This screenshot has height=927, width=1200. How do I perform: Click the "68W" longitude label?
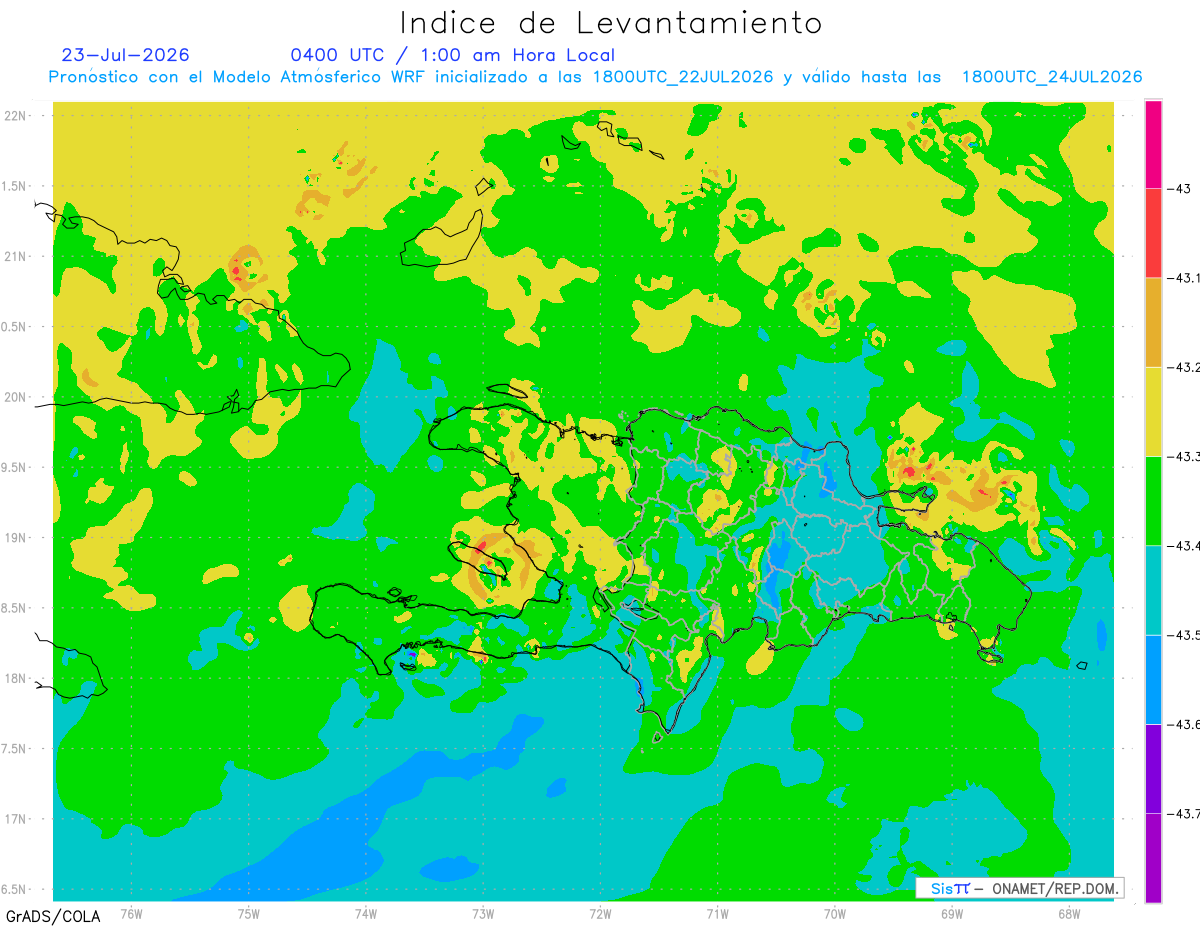[1069, 913]
